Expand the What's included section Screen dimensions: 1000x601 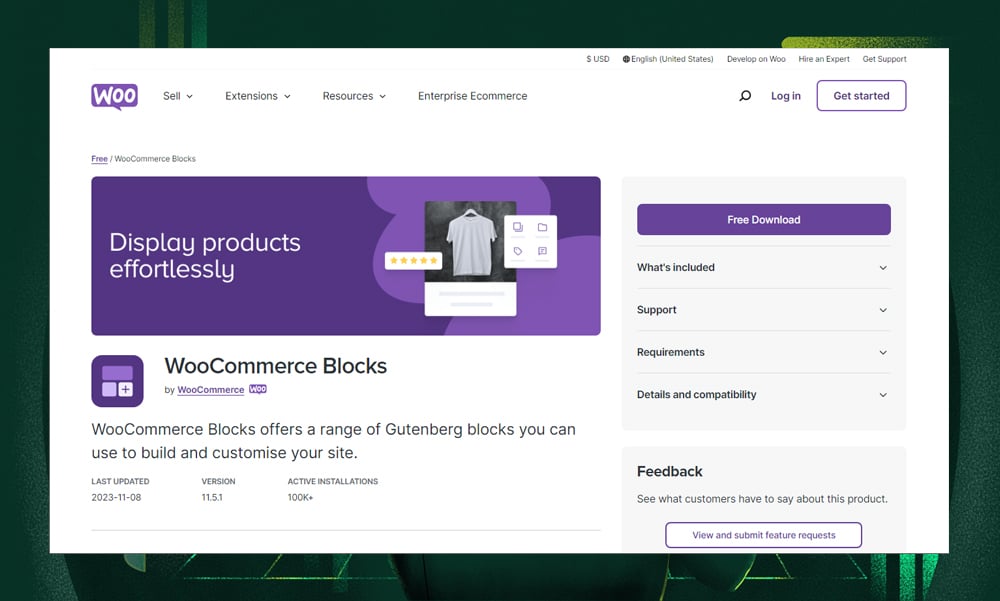(763, 268)
